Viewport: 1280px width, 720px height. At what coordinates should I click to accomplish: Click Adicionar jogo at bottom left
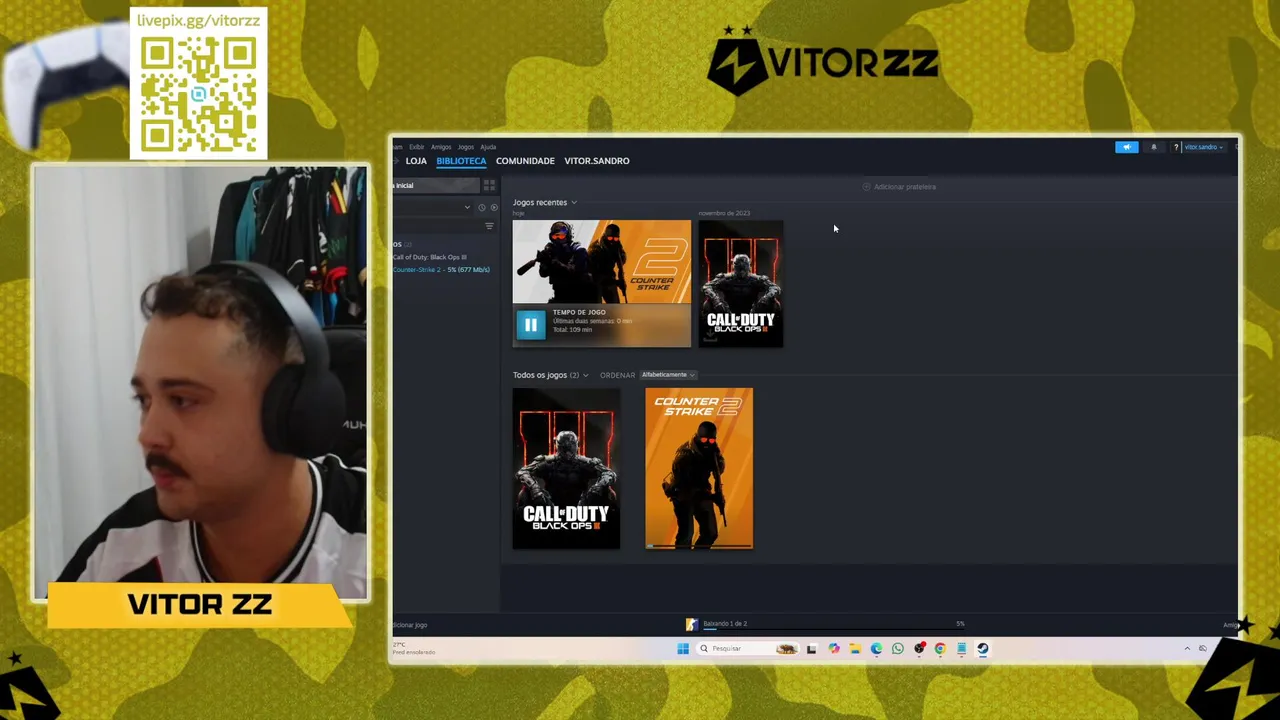[x=410, y=625]
